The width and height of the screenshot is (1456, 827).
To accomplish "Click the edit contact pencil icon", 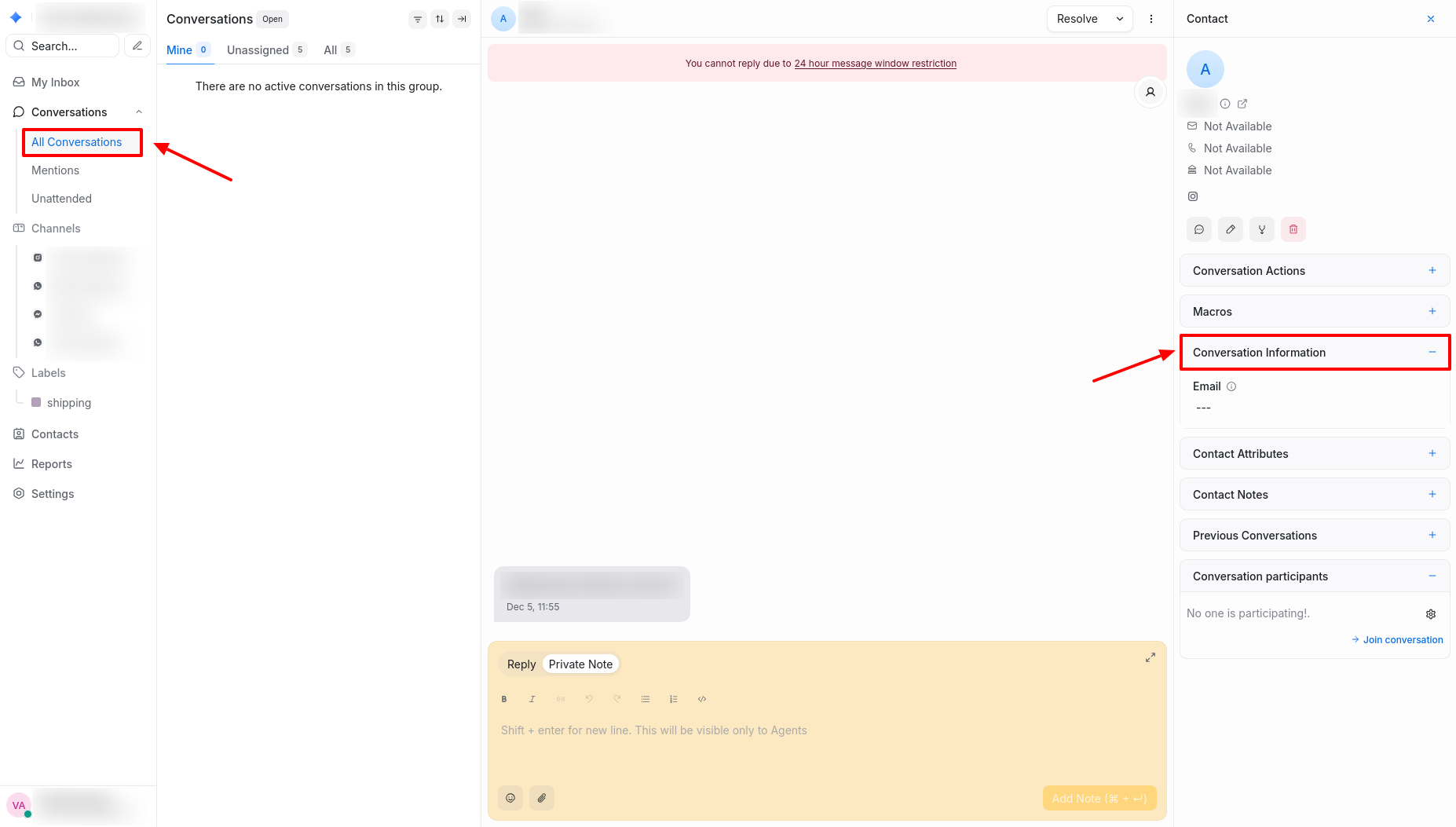I will tap(1230, 229).
